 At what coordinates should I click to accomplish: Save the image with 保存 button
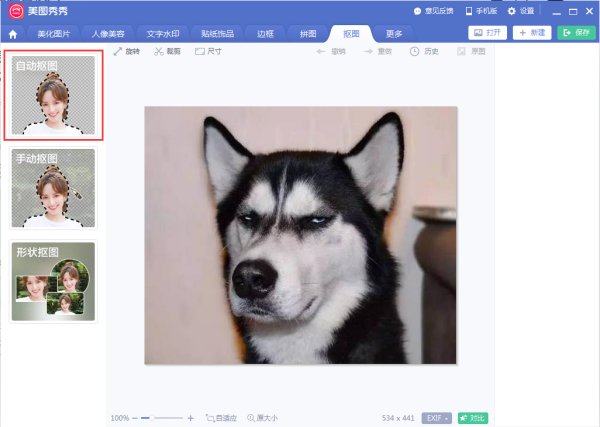(576, 33)
